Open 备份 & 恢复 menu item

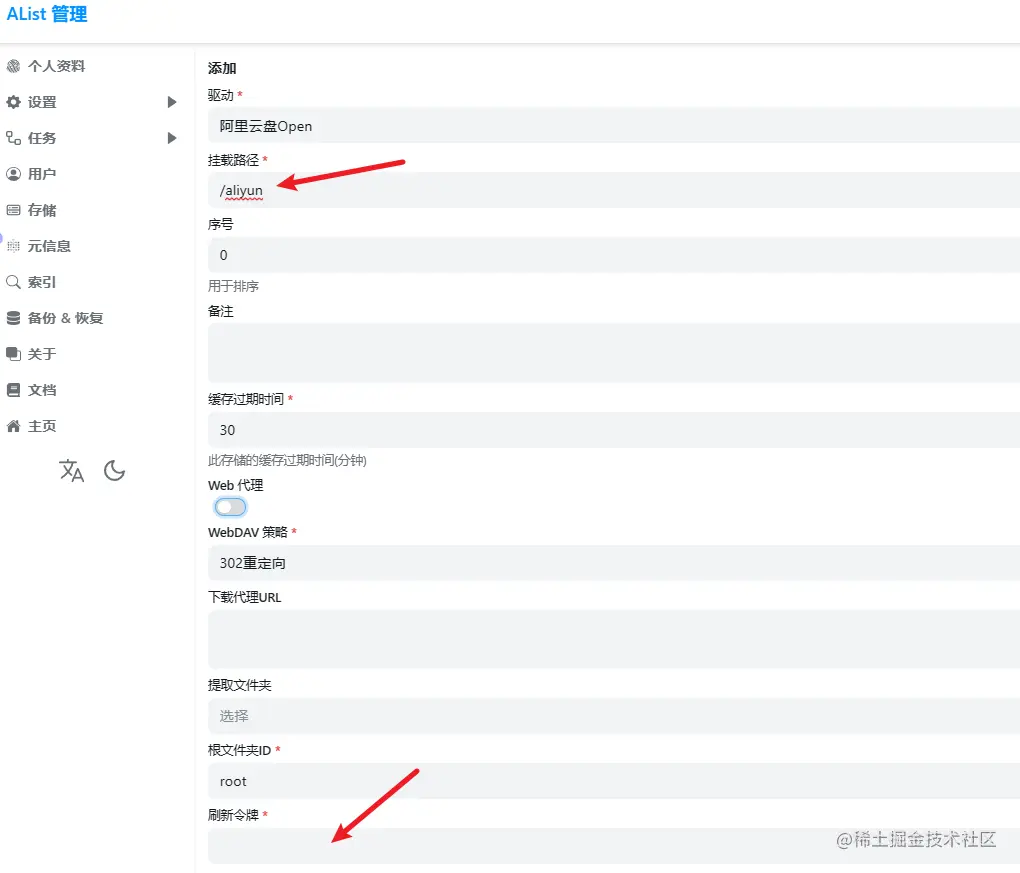click(65, 318)
